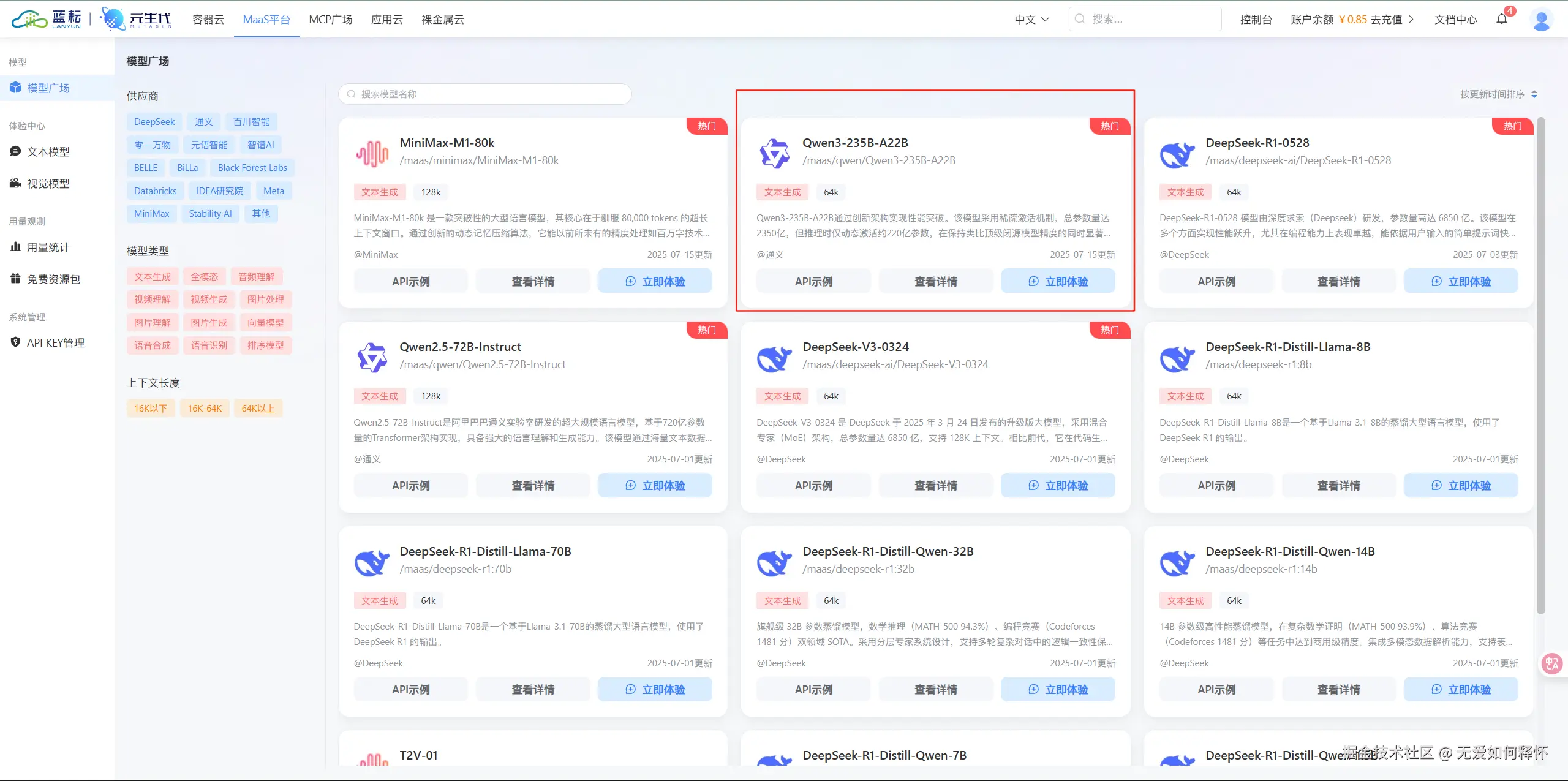The image size is (1568, 781).
Task: Click 查看详情 on DeepSeek-V3-0324 card
Action: click(x=935, y=486)
